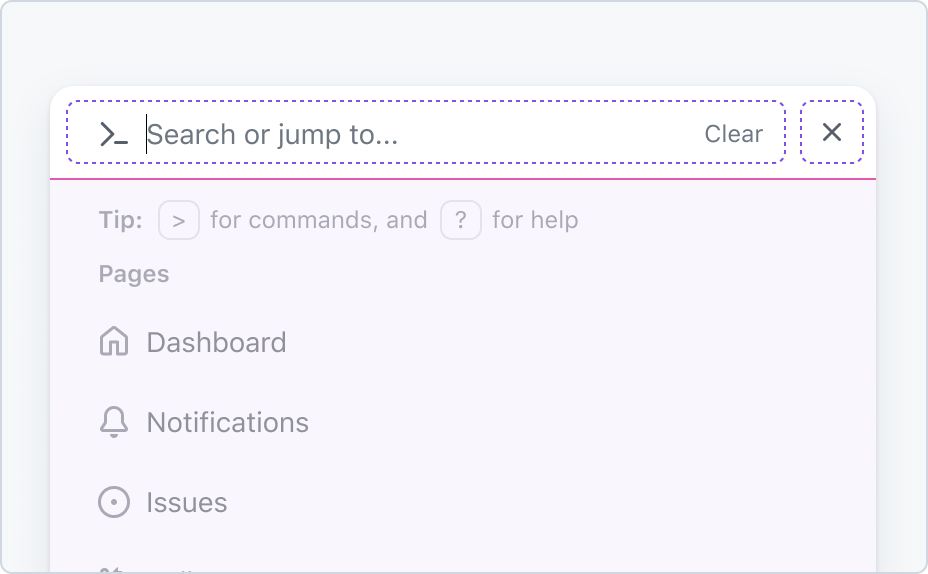Close the command palette with X
This screenshot has width=928, height=574.
[x=832, y=132]
